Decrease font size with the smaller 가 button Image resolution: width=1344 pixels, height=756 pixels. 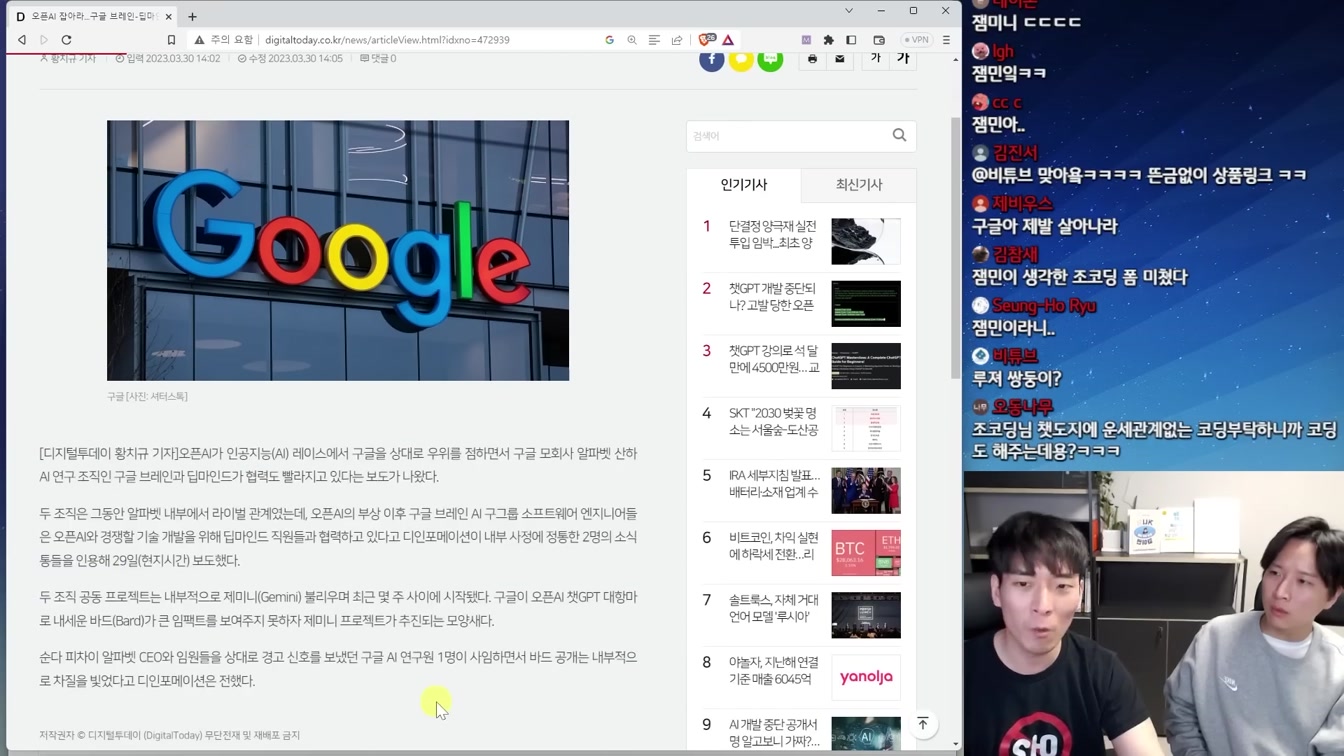click(x=876, y=59)
